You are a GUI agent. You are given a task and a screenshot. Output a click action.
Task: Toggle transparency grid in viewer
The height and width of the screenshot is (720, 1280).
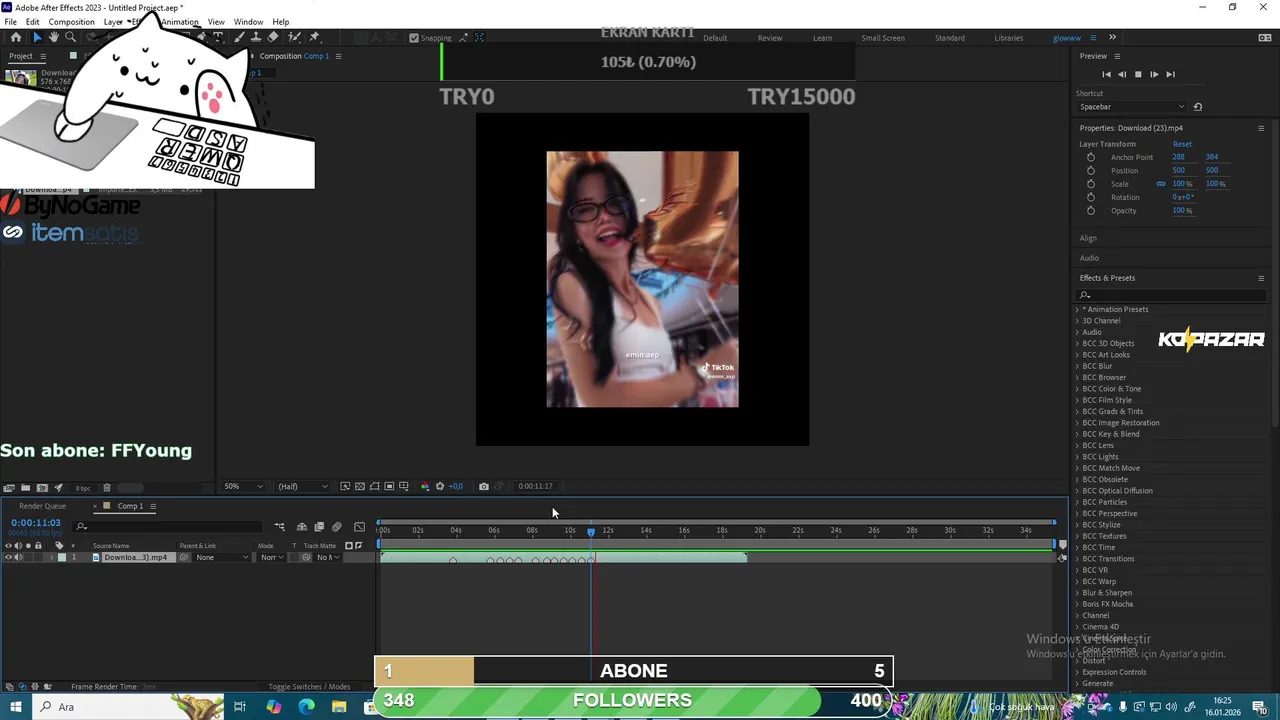[360, 486]
